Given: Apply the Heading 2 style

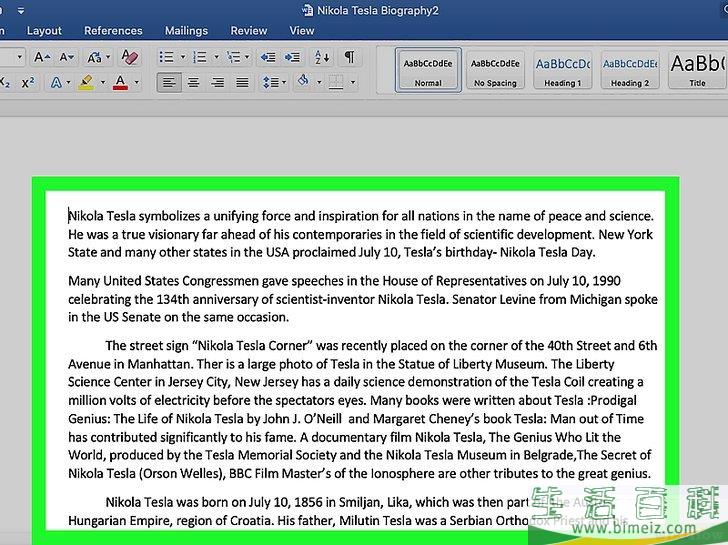Looking at the screenshot, I should click(630, 70).
